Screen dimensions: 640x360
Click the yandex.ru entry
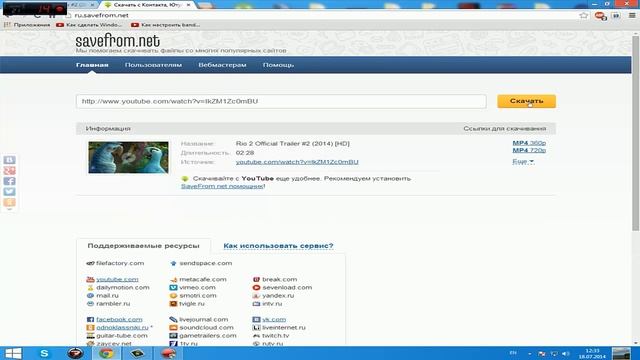[273, 296]
